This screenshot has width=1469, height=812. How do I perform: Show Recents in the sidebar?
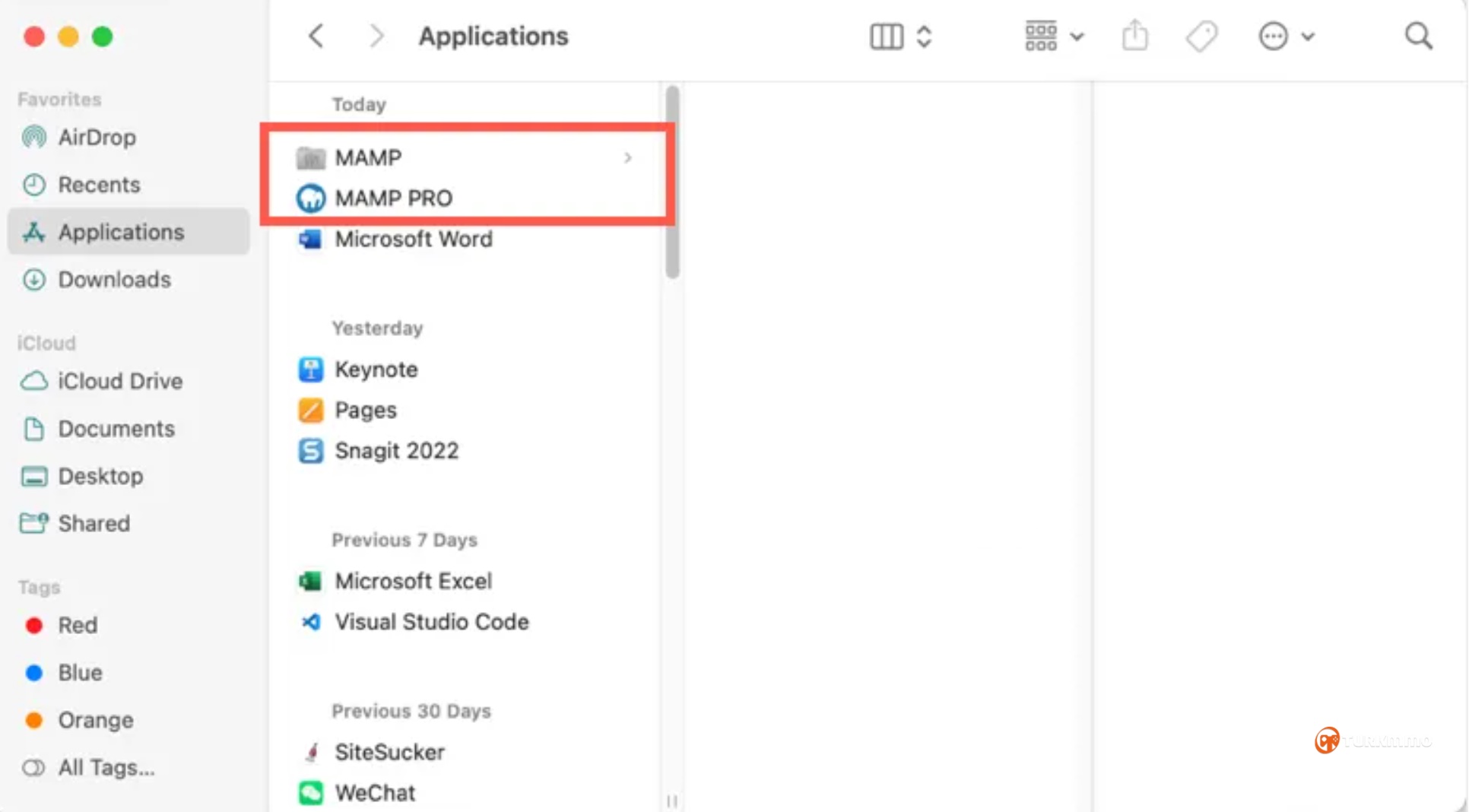(100, 185)
